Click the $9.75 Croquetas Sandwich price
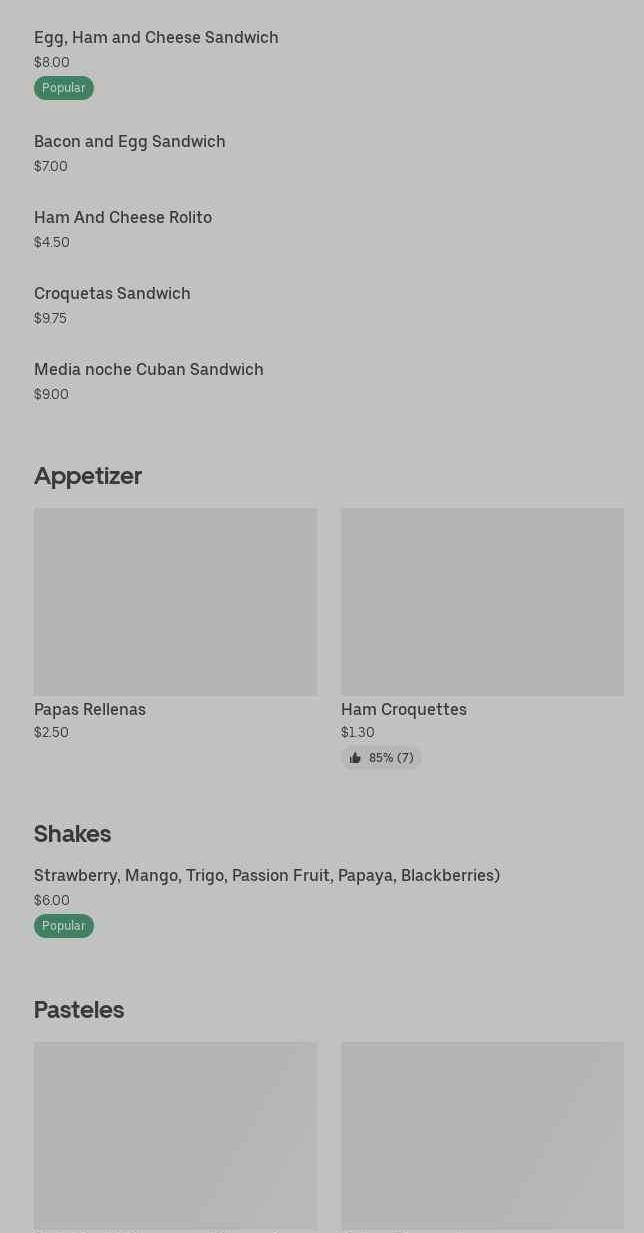Screen dimensions: 644x1233 coord(51,319)
